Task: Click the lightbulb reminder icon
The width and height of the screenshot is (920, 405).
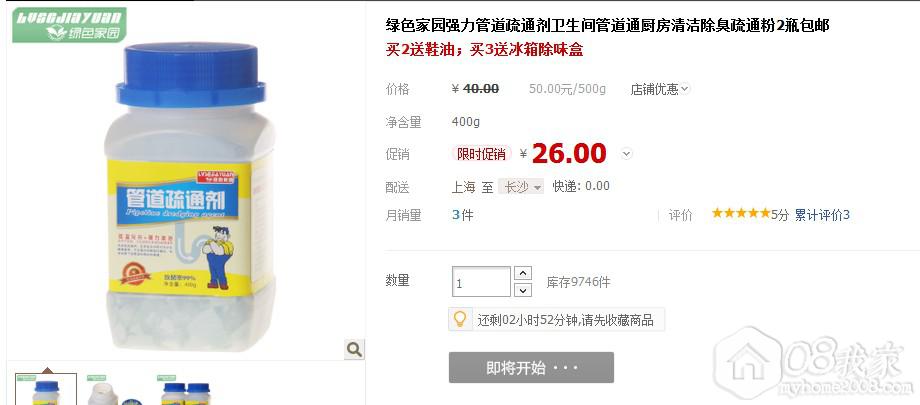Action: [460, 319]
